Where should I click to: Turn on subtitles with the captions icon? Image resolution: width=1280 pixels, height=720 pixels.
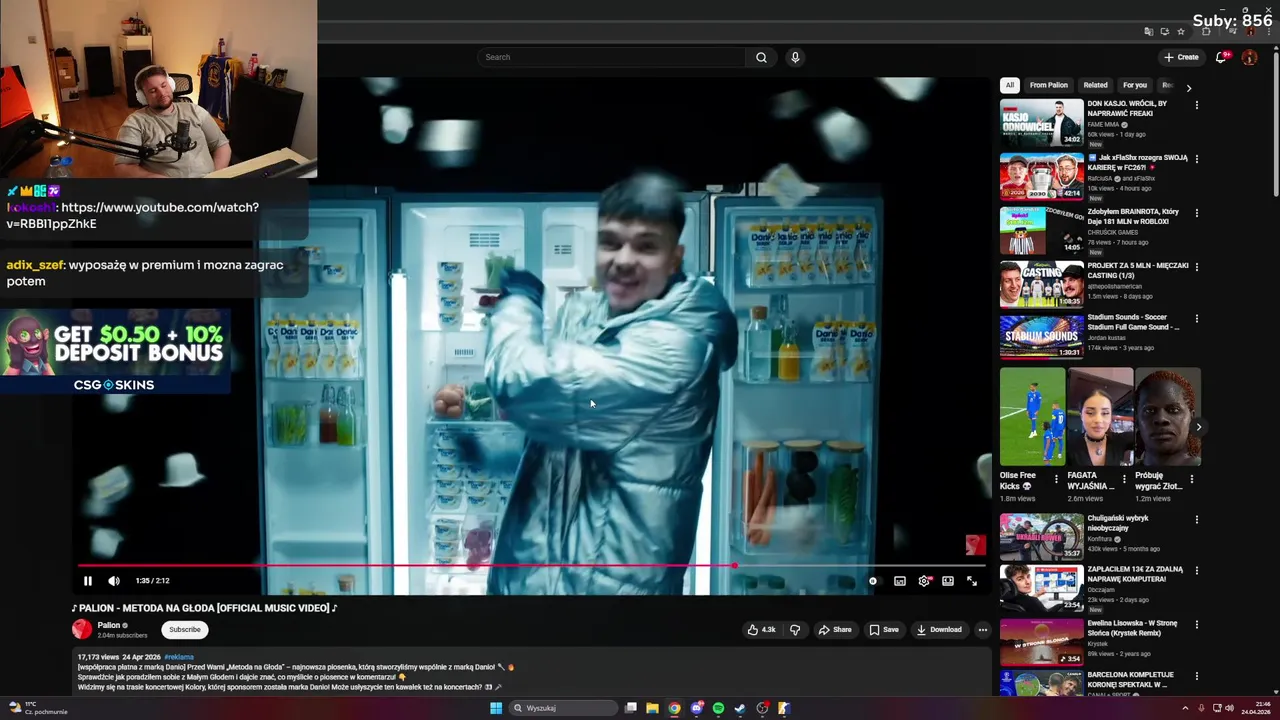[x=900, y=581]
